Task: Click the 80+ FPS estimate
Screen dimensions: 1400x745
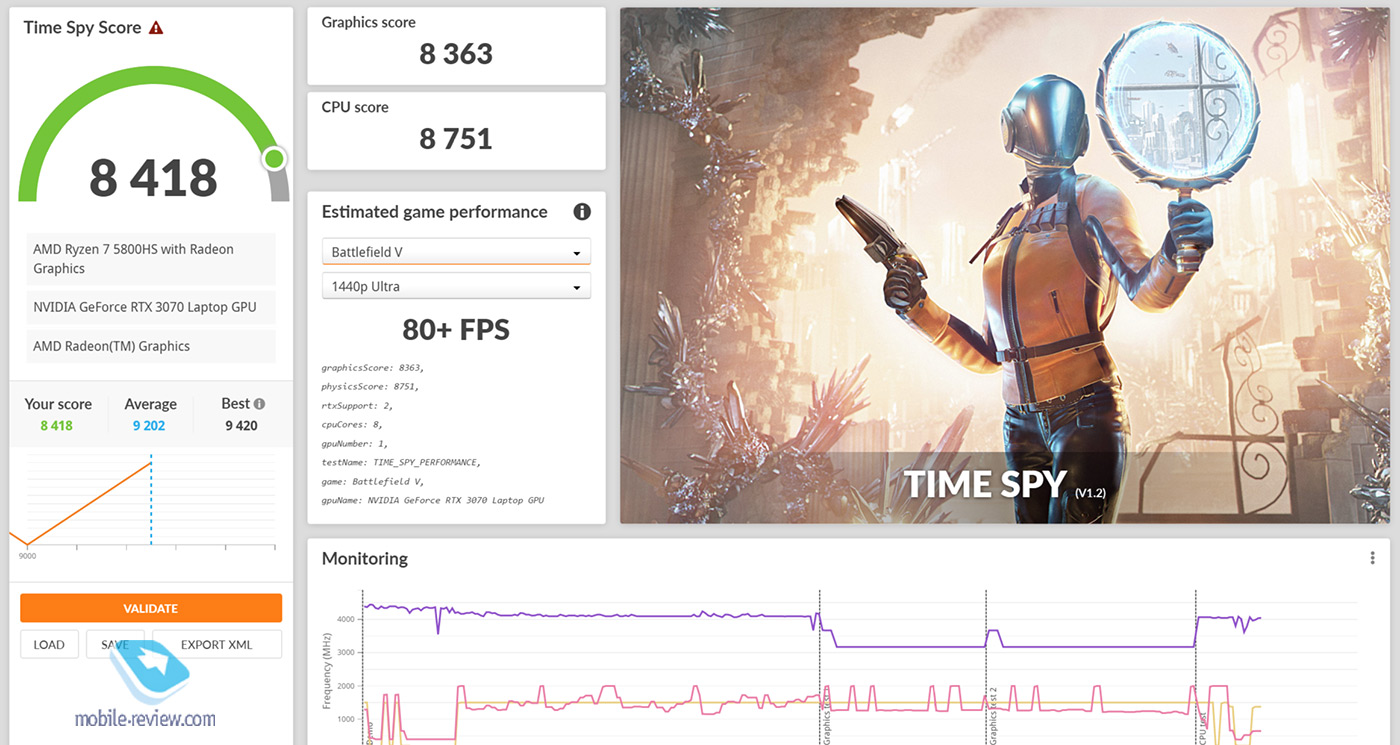Action: coord(456,329)
